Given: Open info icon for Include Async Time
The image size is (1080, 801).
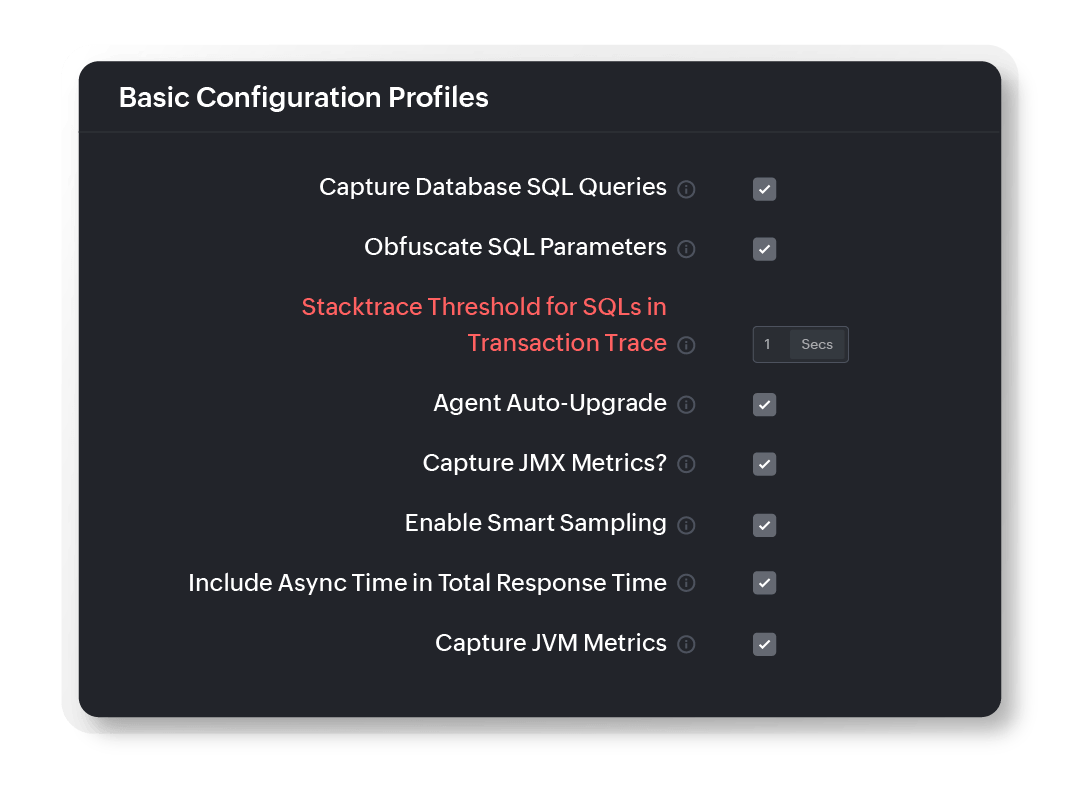Looking at the screenshot, I should click(x=686, y=583).
